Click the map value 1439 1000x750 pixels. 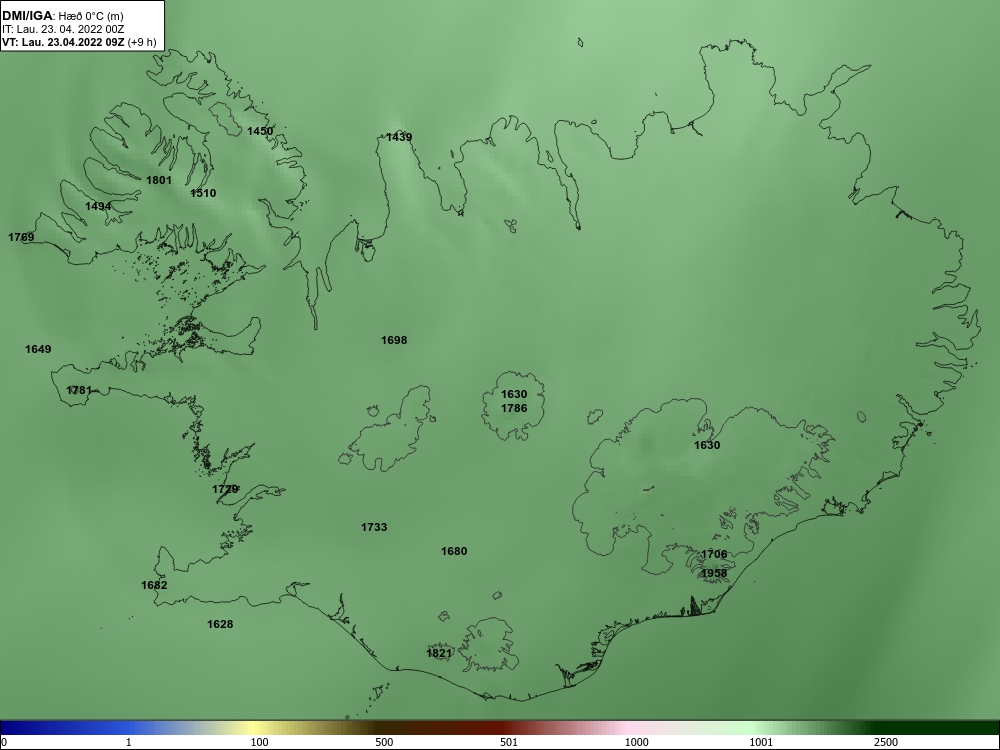pyautogui.click(x=399, y=137)
